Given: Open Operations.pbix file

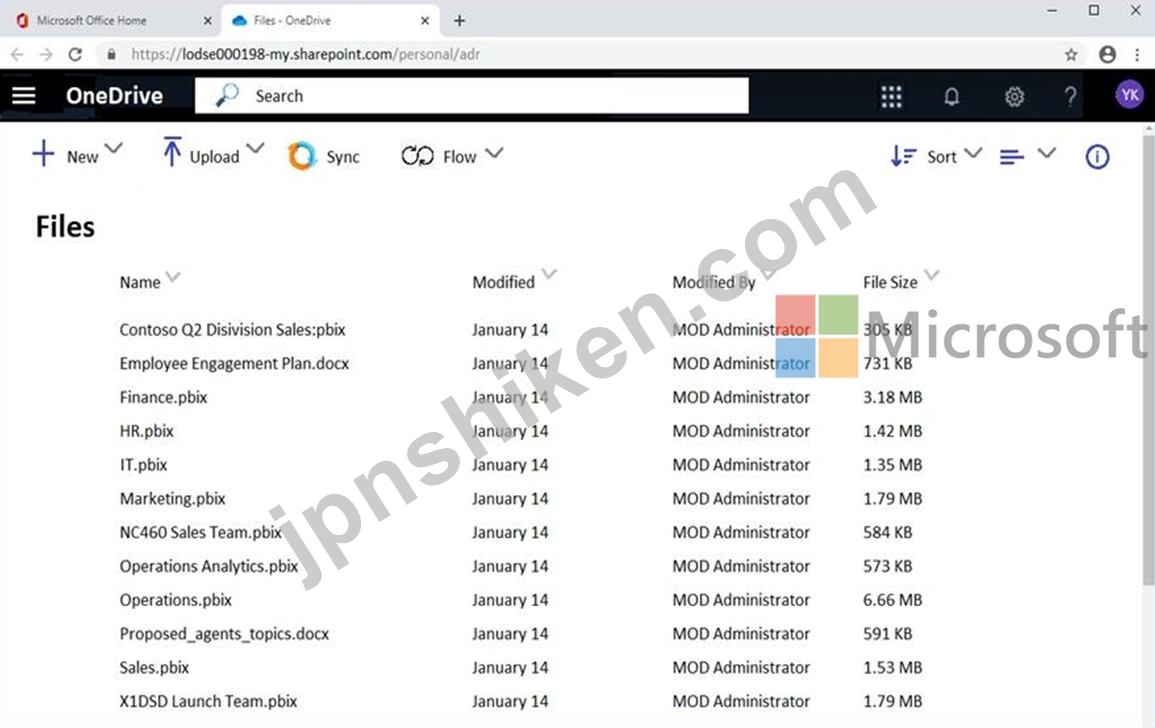Looking at the screenshot, I should coord(175,600).
